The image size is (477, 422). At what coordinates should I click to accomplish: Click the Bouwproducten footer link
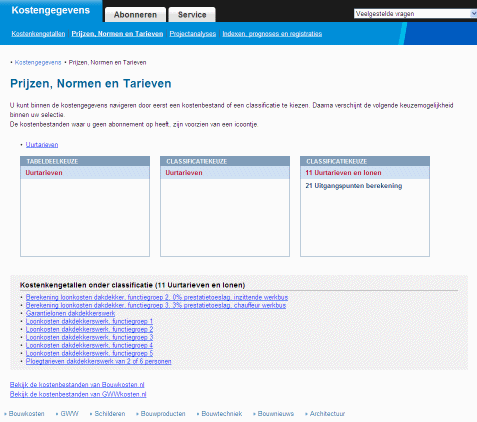163,414
